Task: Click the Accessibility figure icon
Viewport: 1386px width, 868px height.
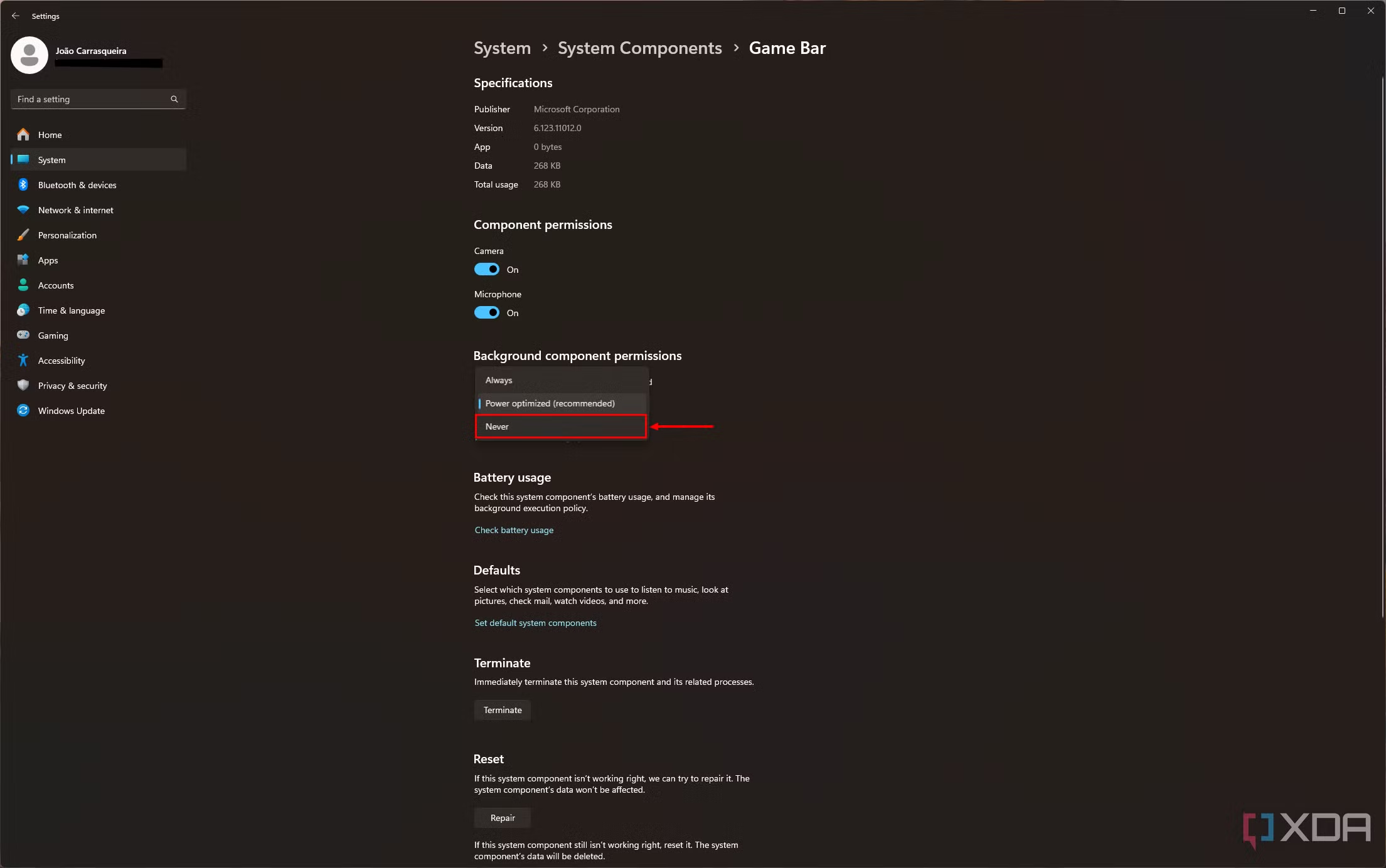Action: (23, 360)
